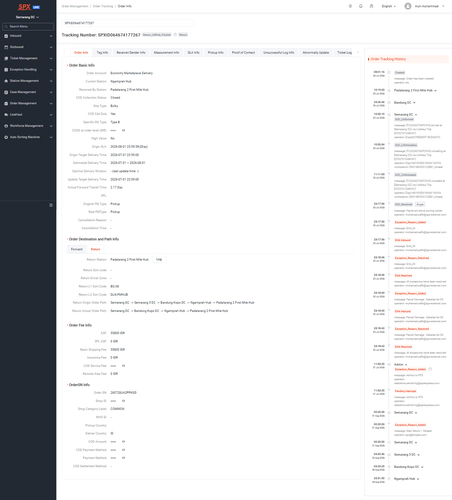Open the Outbound sidebar menu icon
Screen dimensions: 452x500
[x=6, y=47]
